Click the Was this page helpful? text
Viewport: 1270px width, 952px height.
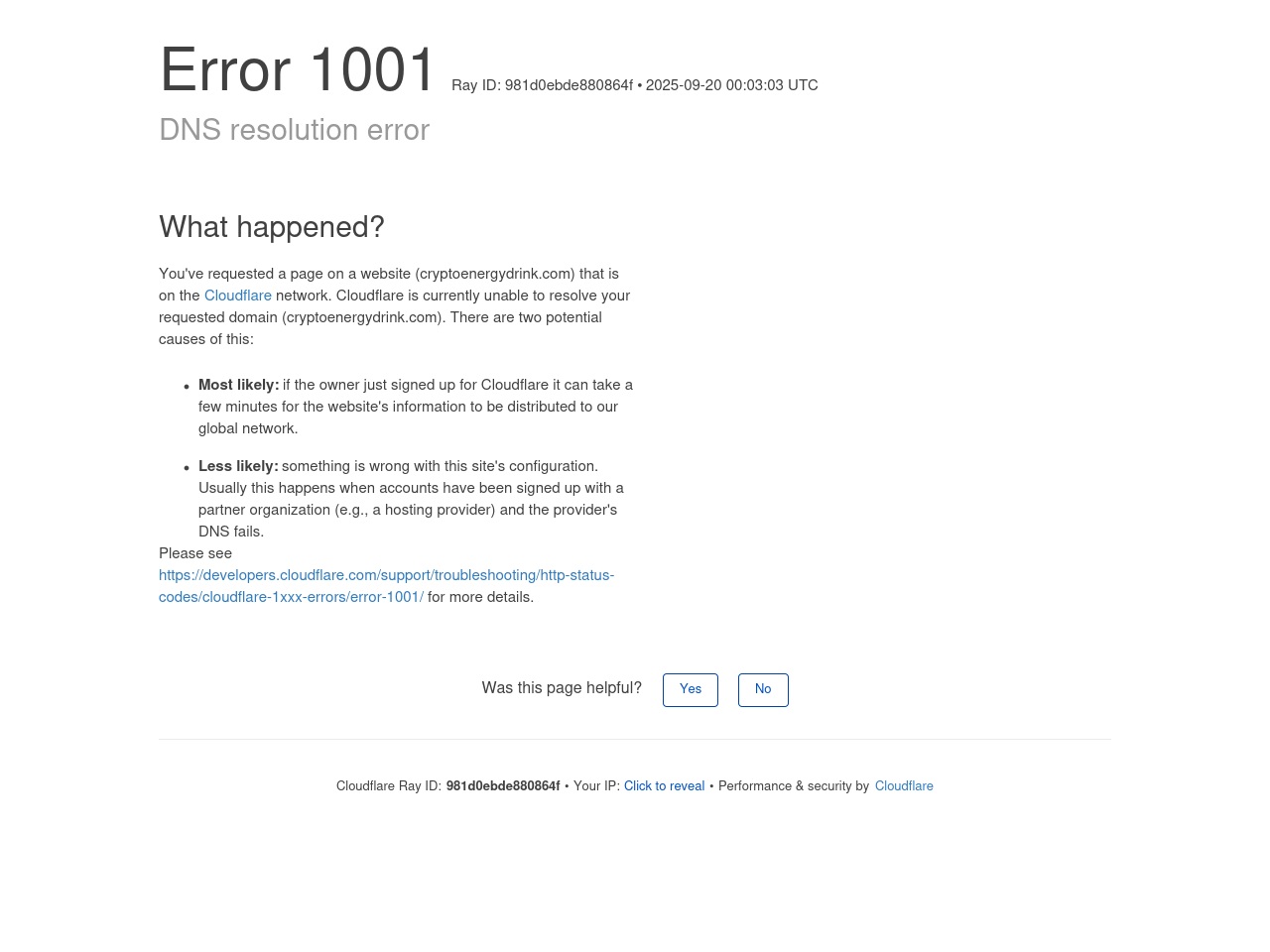point(562,688)
